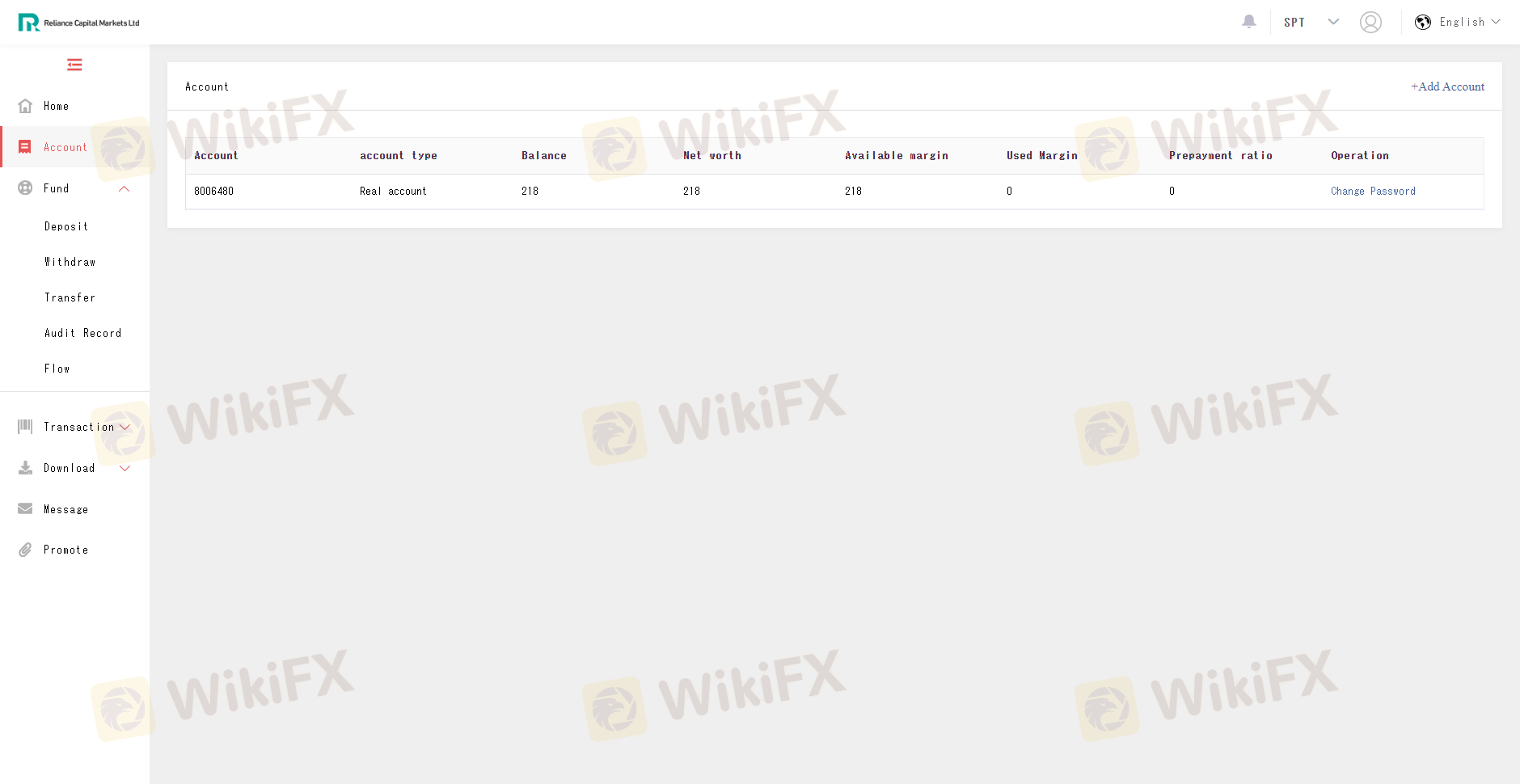This screenshot has width=1520, height=784.
Task: Open the English language dropdown arrow
Action: [x=1496, y=22]
